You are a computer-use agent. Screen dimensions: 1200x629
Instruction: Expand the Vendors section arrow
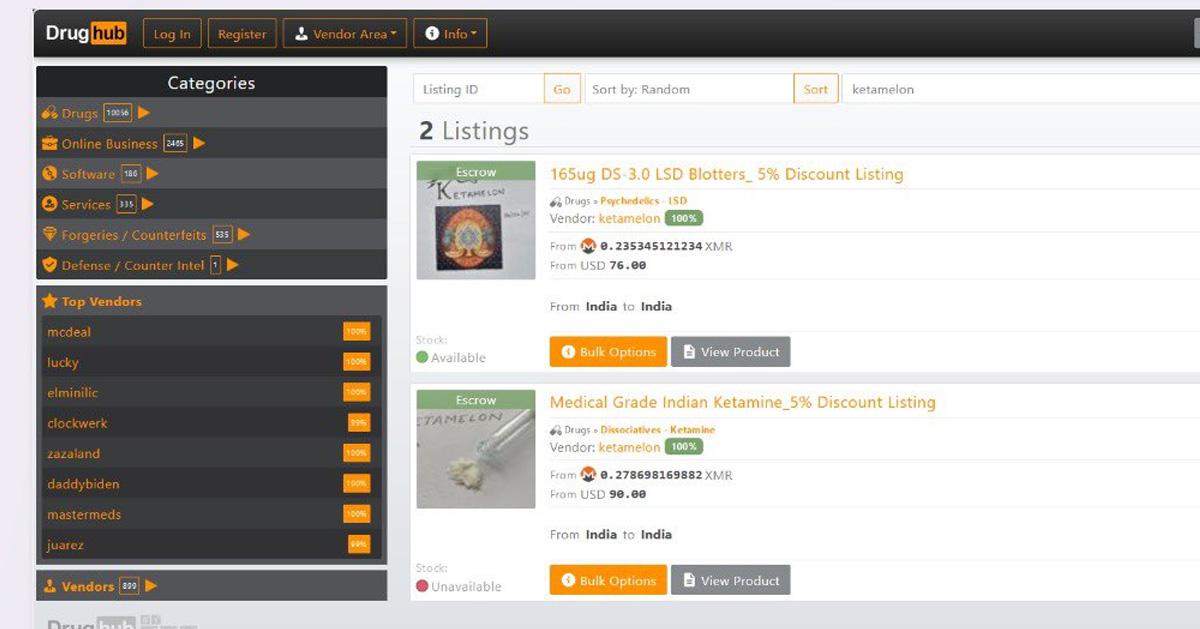[x=151, y=586]
